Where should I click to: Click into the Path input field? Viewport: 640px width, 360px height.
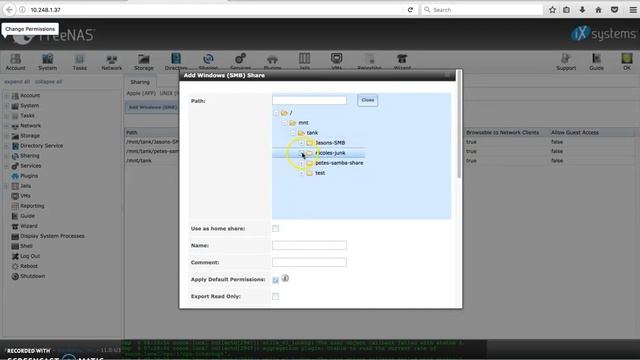309,100
